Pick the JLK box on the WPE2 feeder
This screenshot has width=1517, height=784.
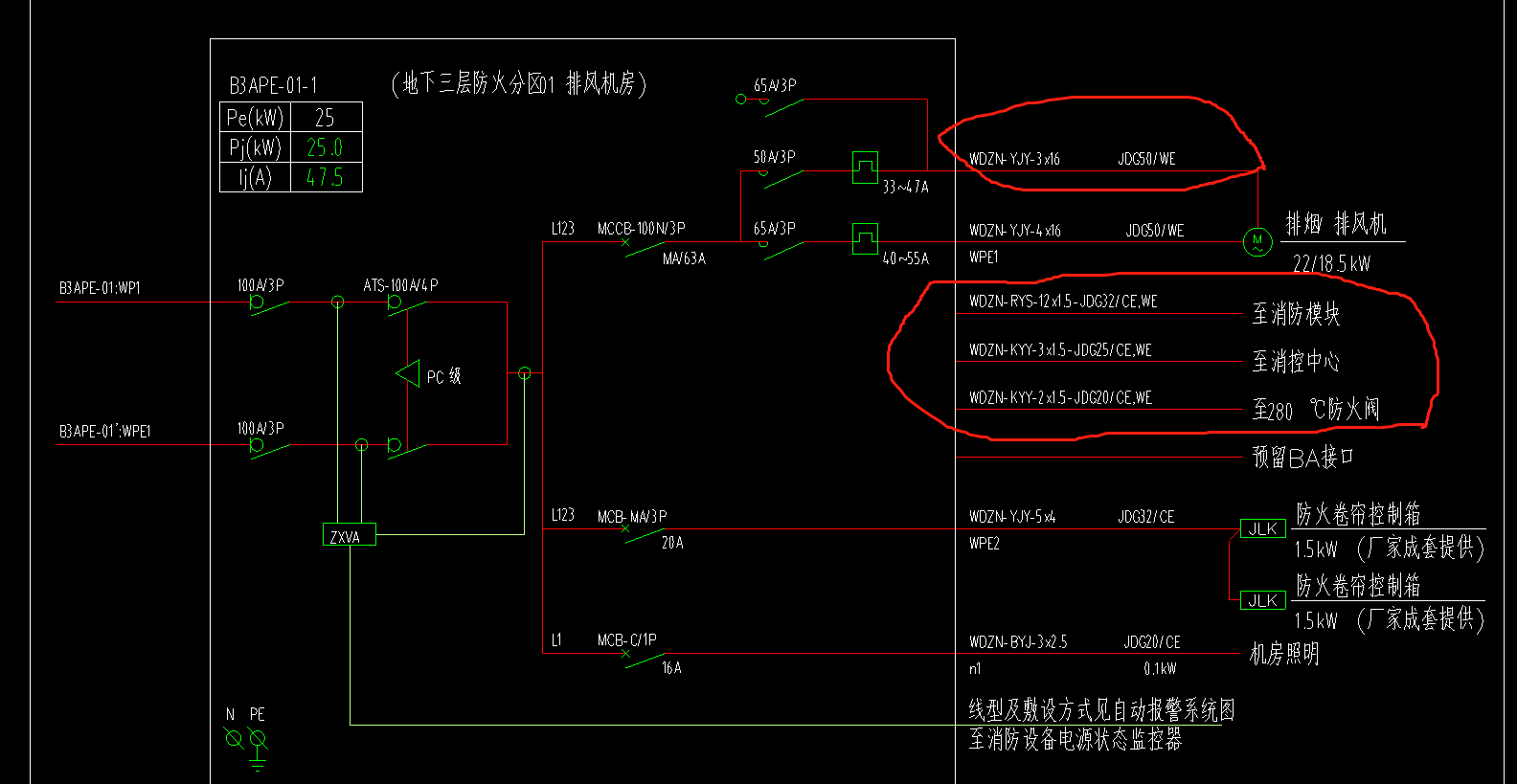[1263, 528]
